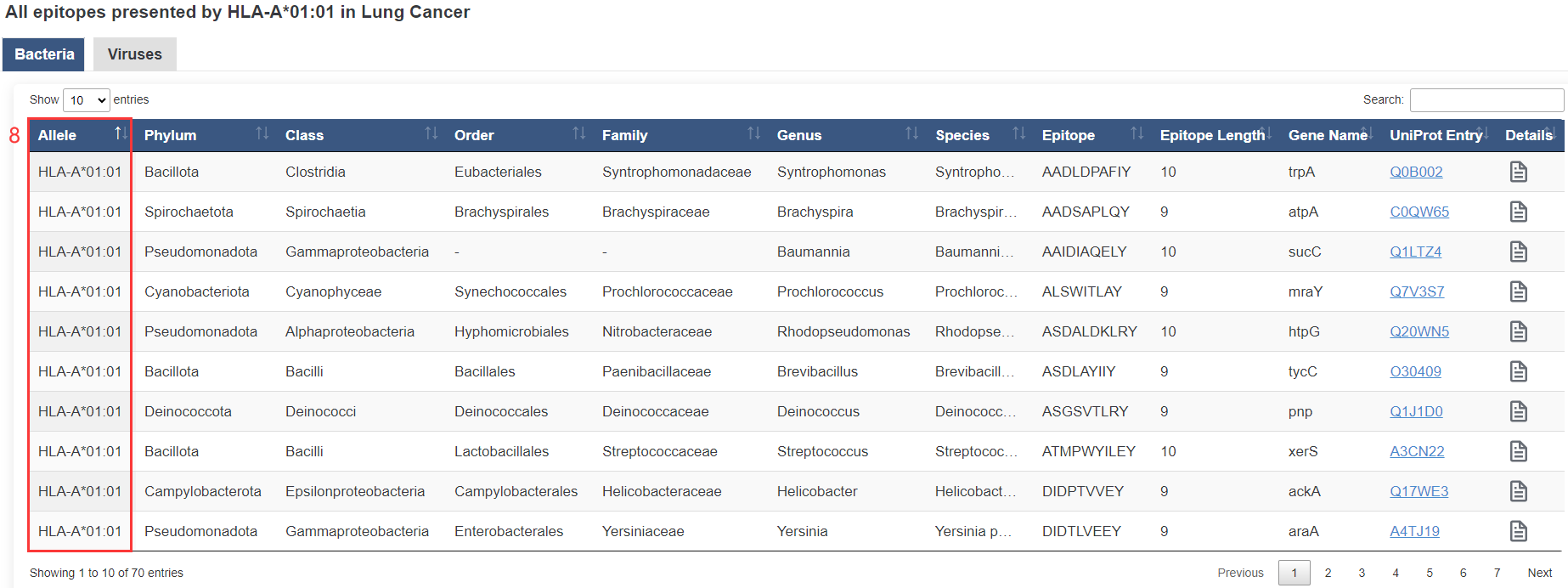View details icon for sucC epitope

(x=1518, y=252)
